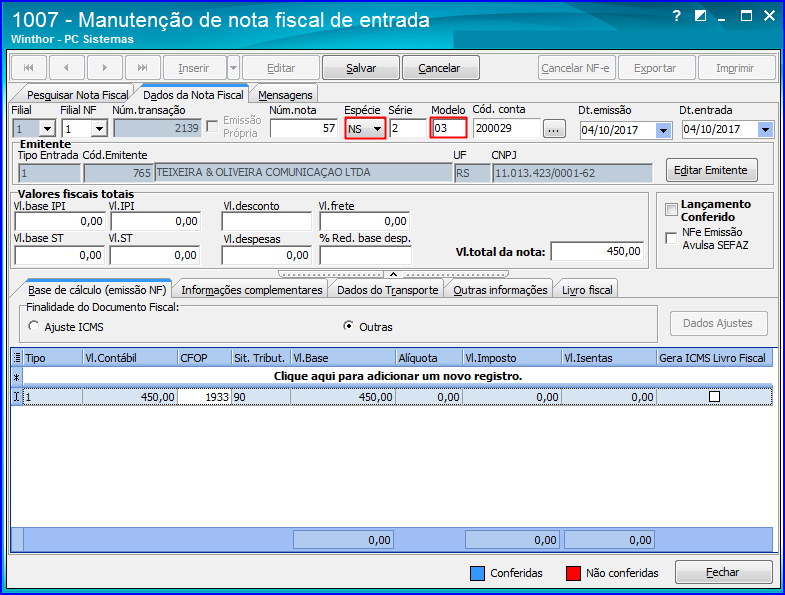Click the Dados Ajustes button
This screenshot has height=595, width=785.
click(718, 323)
